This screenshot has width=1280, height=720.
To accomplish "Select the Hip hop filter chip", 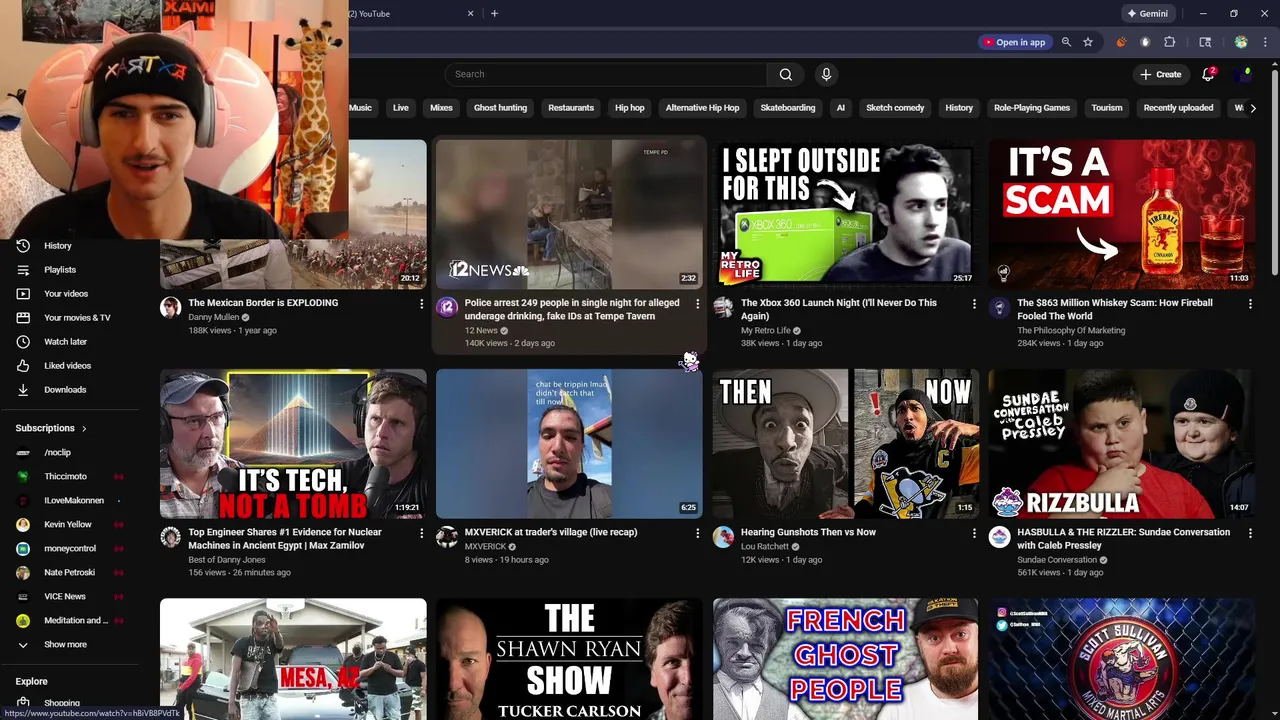I will (x=630, y=108).
